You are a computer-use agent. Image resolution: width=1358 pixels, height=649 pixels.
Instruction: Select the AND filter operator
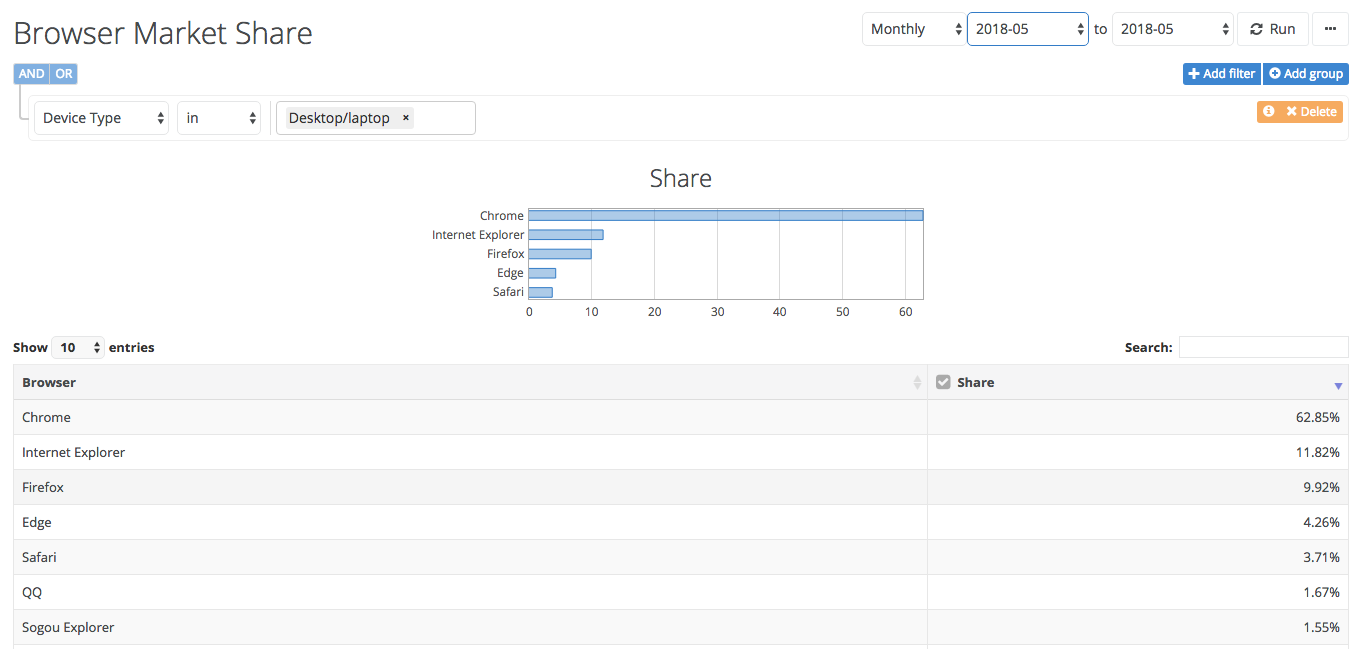[32, 74]
